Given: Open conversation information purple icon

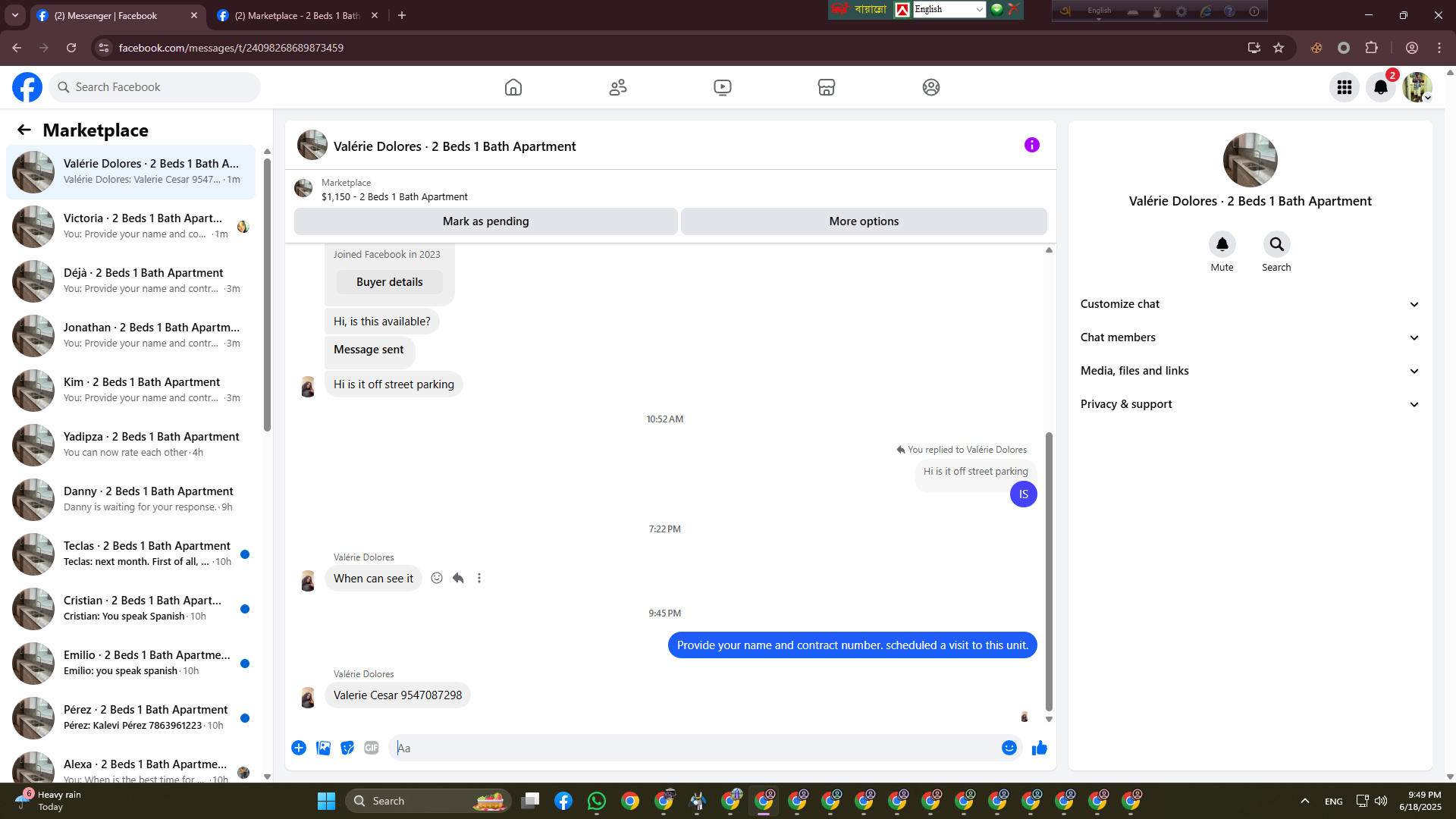Looking at the screenshot, I should click(1032, 145).
